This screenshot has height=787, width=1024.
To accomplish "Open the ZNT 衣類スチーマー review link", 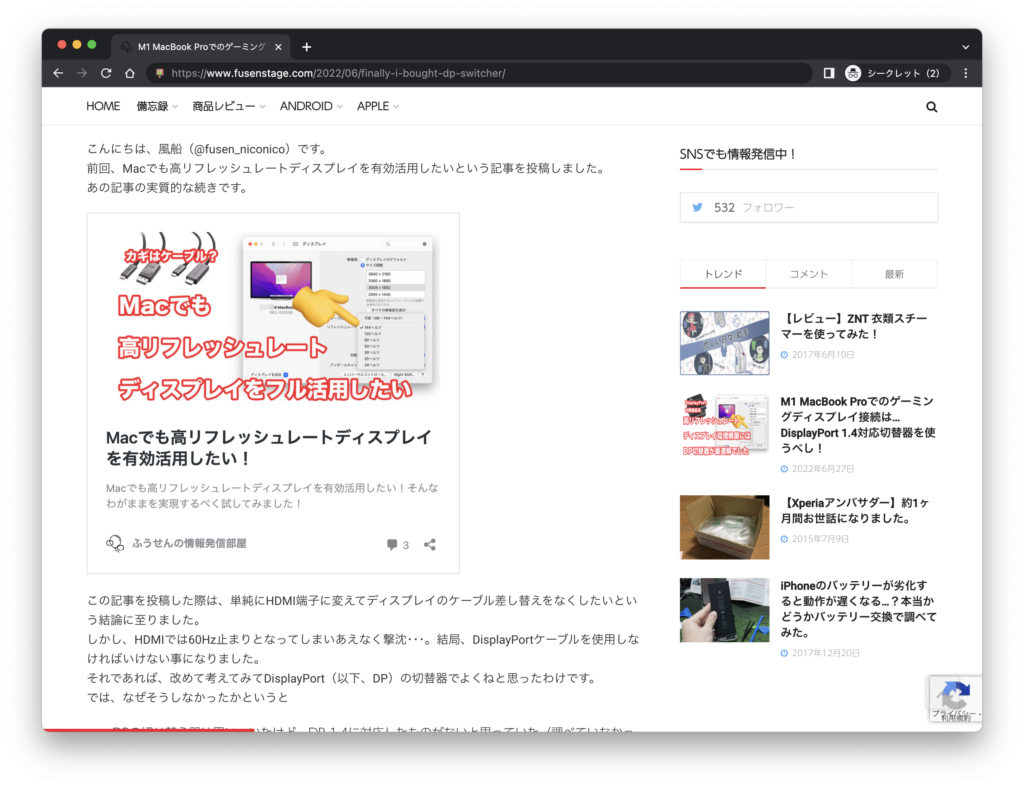I will click(854, 326).
